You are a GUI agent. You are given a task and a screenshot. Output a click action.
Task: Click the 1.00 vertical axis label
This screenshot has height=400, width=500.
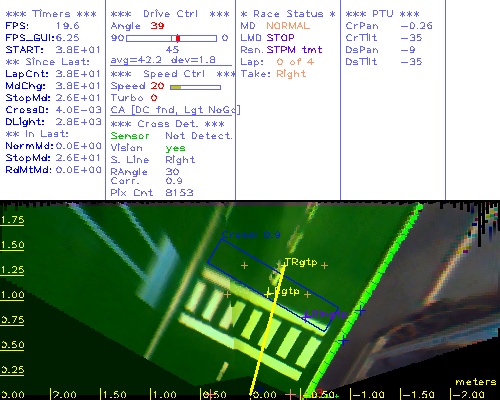[12, 295]
